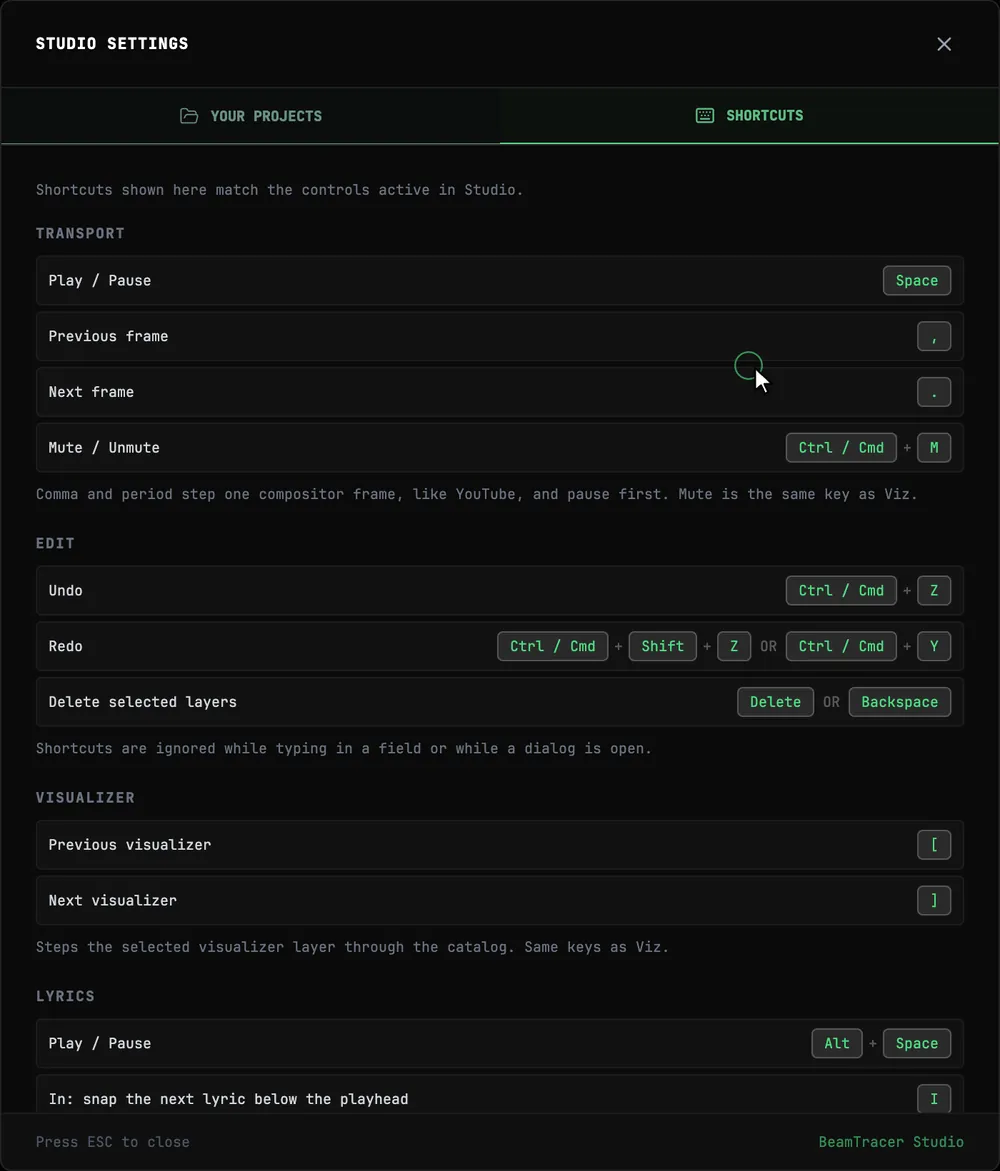Image resolution: width=1000 pixels, height=1171 pixels.
Task: Click the VISUALIZER section heading
Action: [x=85, y=798]
